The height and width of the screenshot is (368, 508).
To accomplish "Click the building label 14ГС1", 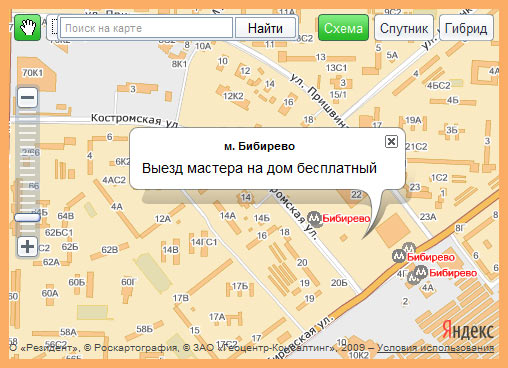I will click(x=204, y=242).
